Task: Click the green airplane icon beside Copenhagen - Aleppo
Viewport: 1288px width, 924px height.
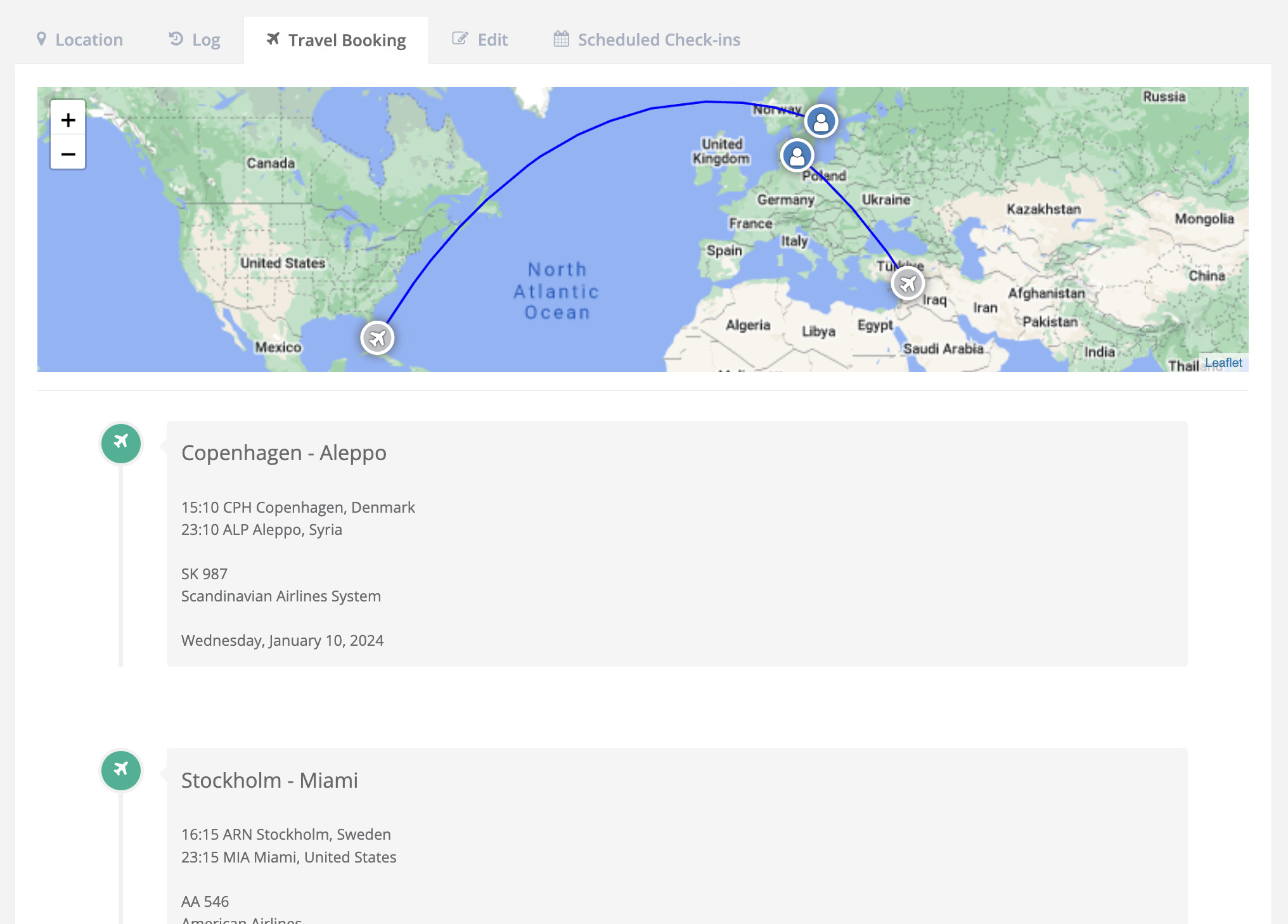Action: [x=120, y=444]
